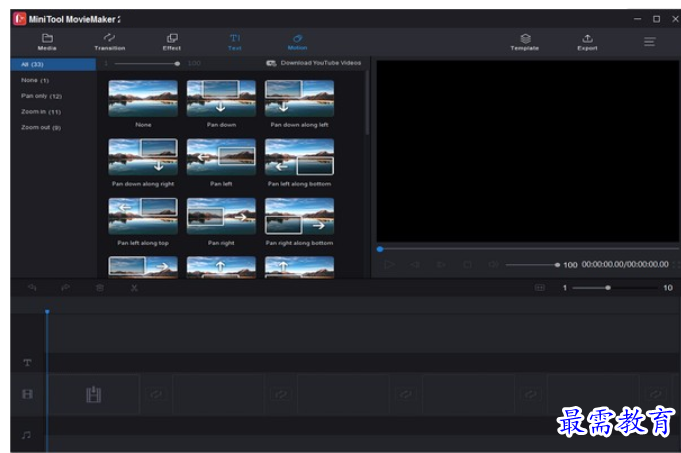Image resolution: width=681 pixels, height=453 pixels.
Task: Split clip with the scissors tool
Action: [x=134, y=288]
